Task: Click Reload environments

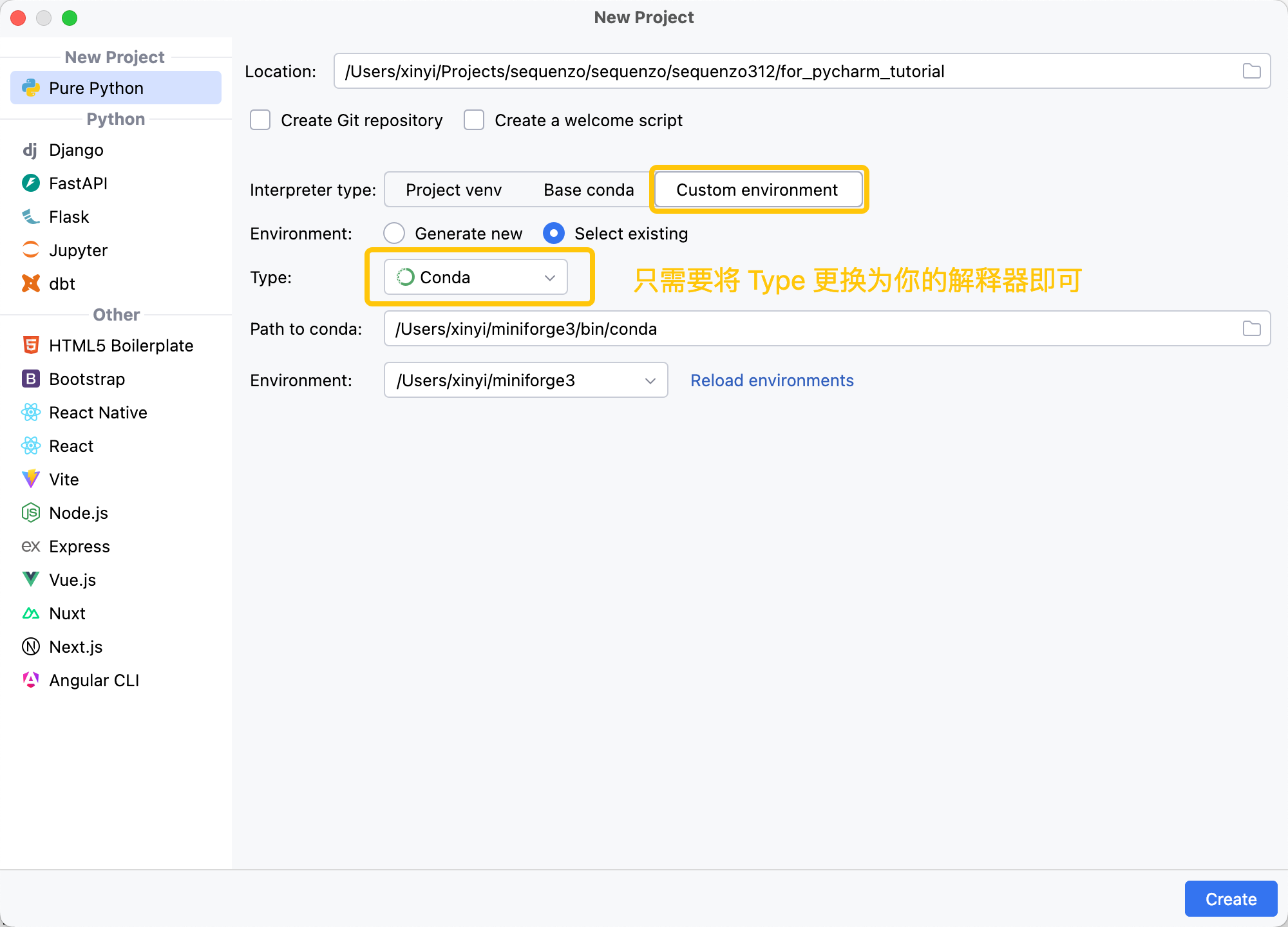Action: pyautogui.click(x=772, y=380)
